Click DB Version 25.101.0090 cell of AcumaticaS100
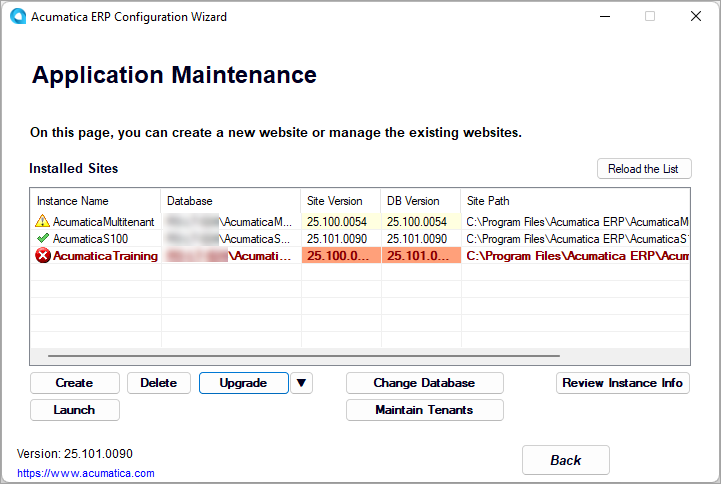721x484 pixels. point(421,239)
